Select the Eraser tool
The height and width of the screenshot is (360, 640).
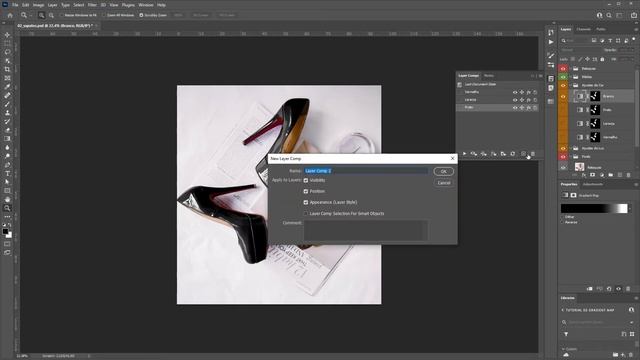[7, 130]
